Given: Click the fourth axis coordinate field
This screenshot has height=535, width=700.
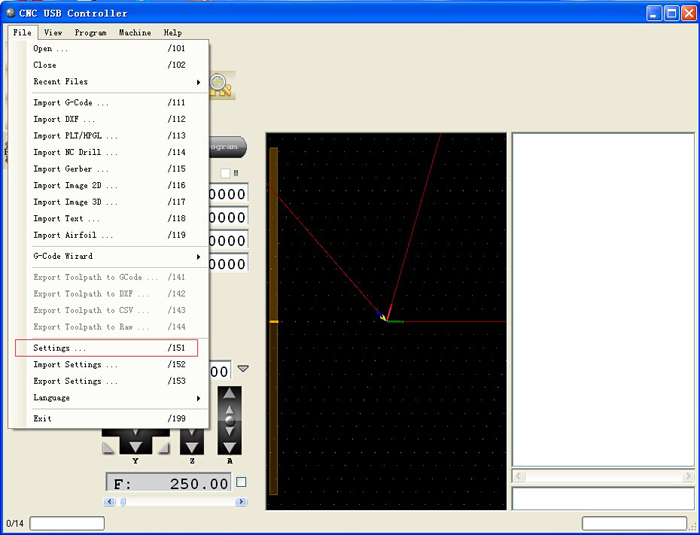Looking at the screenshot, I should pos(228,263).
